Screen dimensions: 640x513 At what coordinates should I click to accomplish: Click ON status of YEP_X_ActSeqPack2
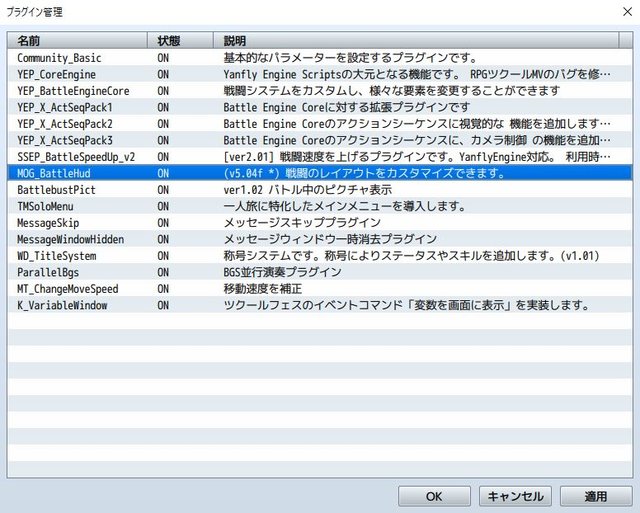point(163,124)
